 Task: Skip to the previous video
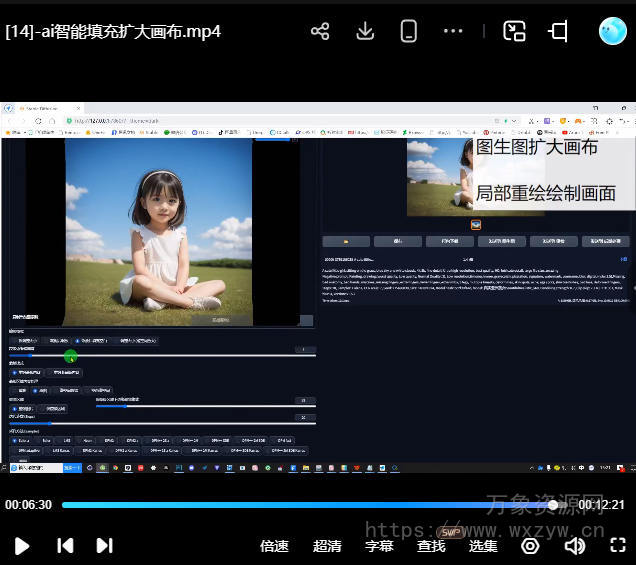(65, 545)
